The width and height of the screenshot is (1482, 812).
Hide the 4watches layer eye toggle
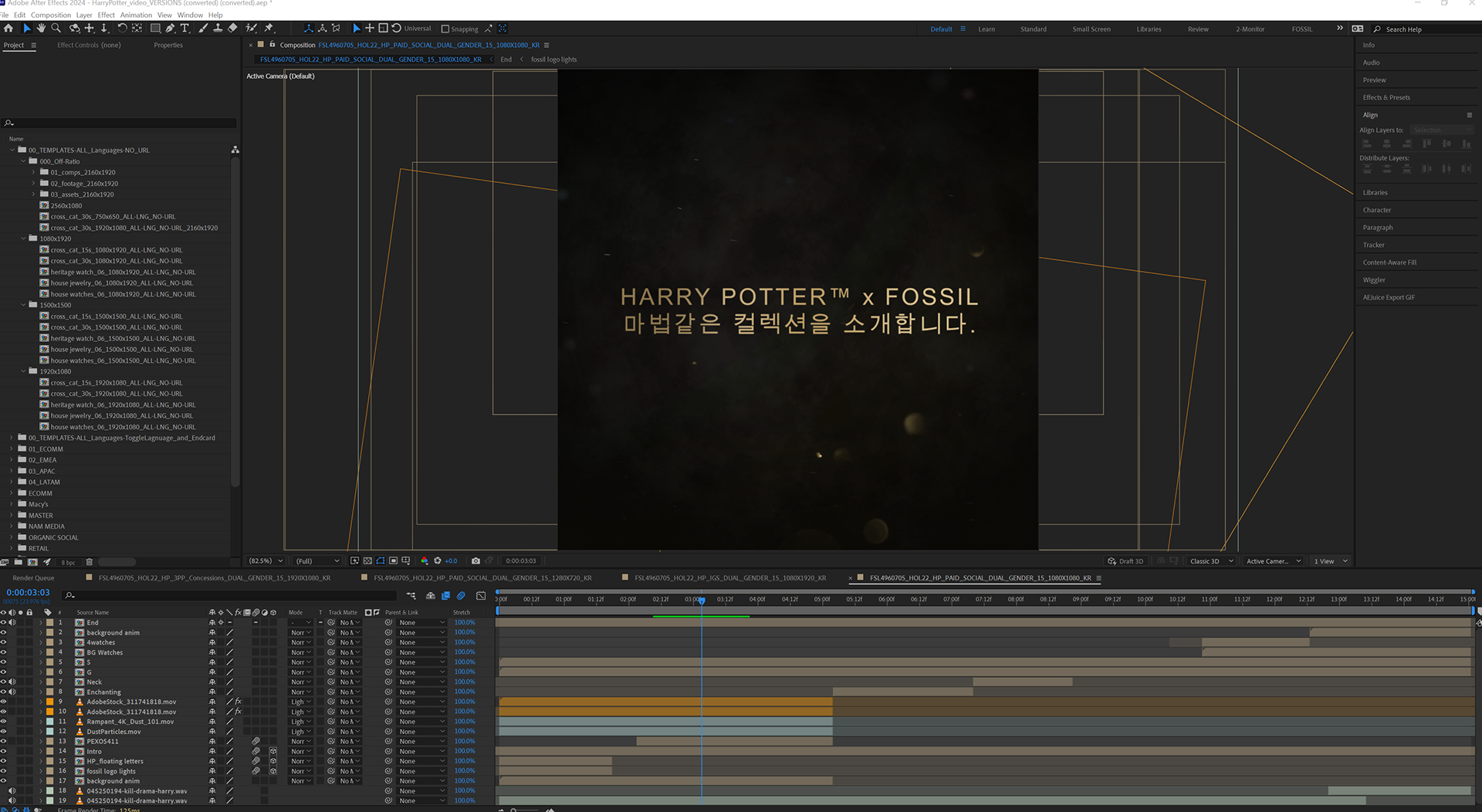[3, 642]
